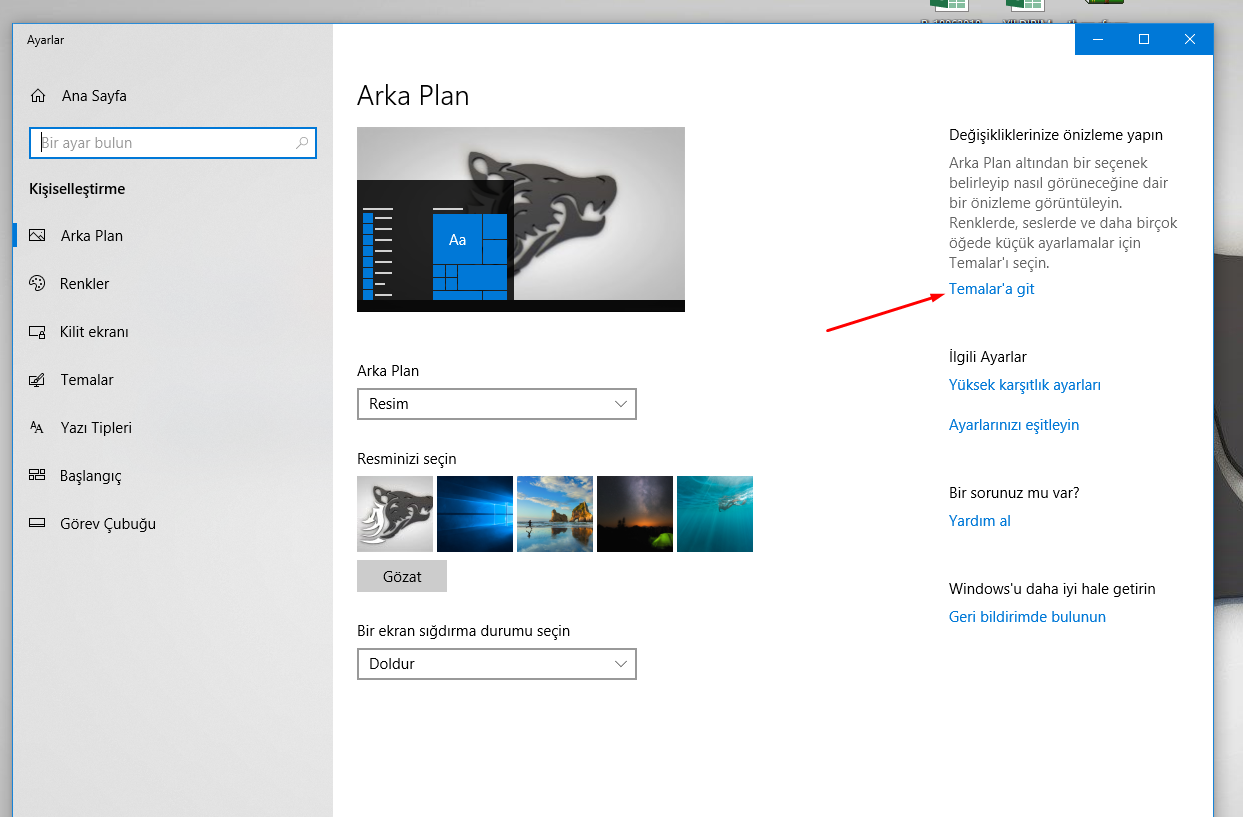
Task: Click 'Ayarlarınızı eşitleyin' link
Action: [1013, 425]
